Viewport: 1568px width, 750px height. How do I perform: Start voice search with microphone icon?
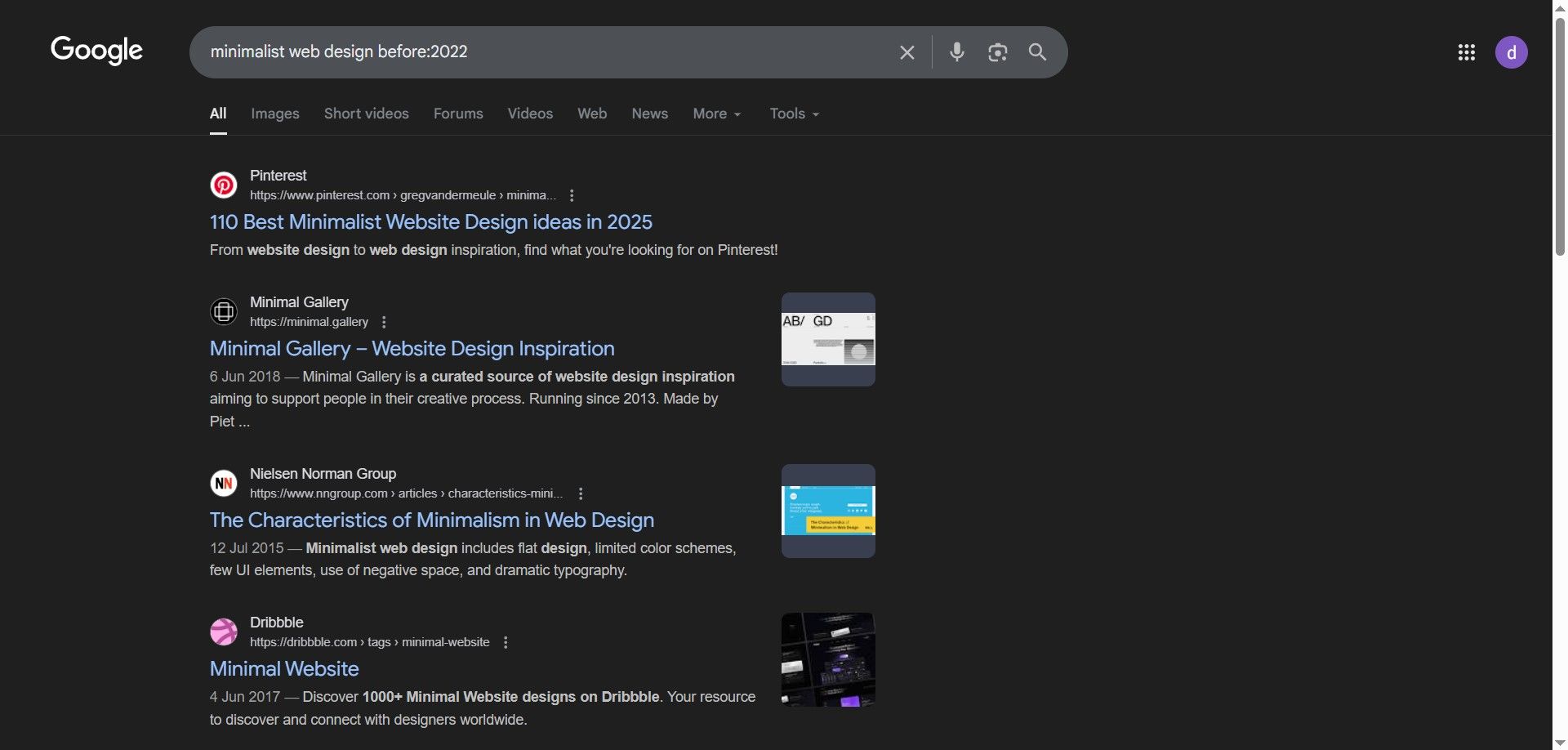(957, 52)
